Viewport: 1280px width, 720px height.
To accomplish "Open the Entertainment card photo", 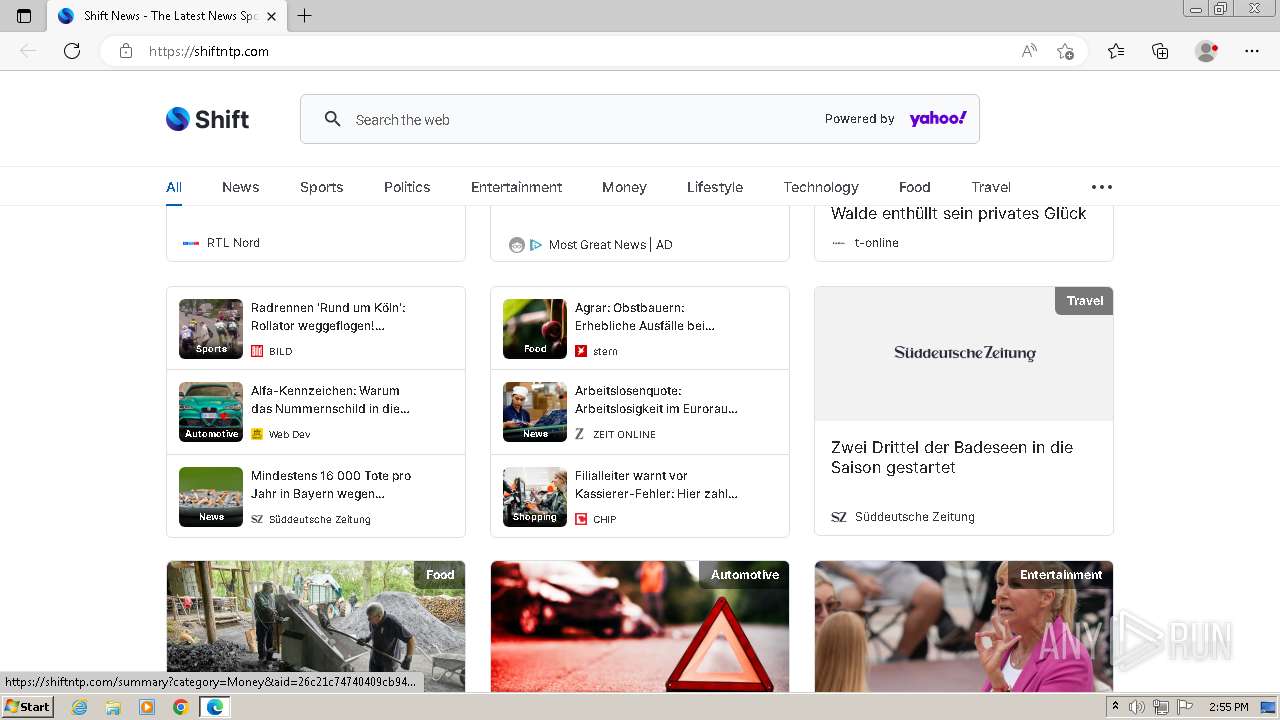I will click(x=964, y=626).
